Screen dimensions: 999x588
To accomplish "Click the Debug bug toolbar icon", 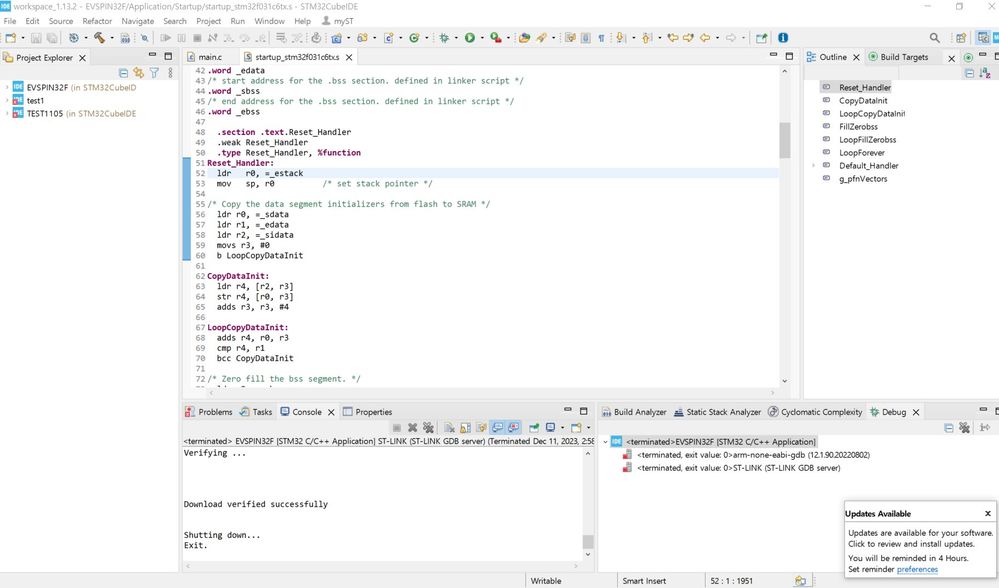I will 444,38.
